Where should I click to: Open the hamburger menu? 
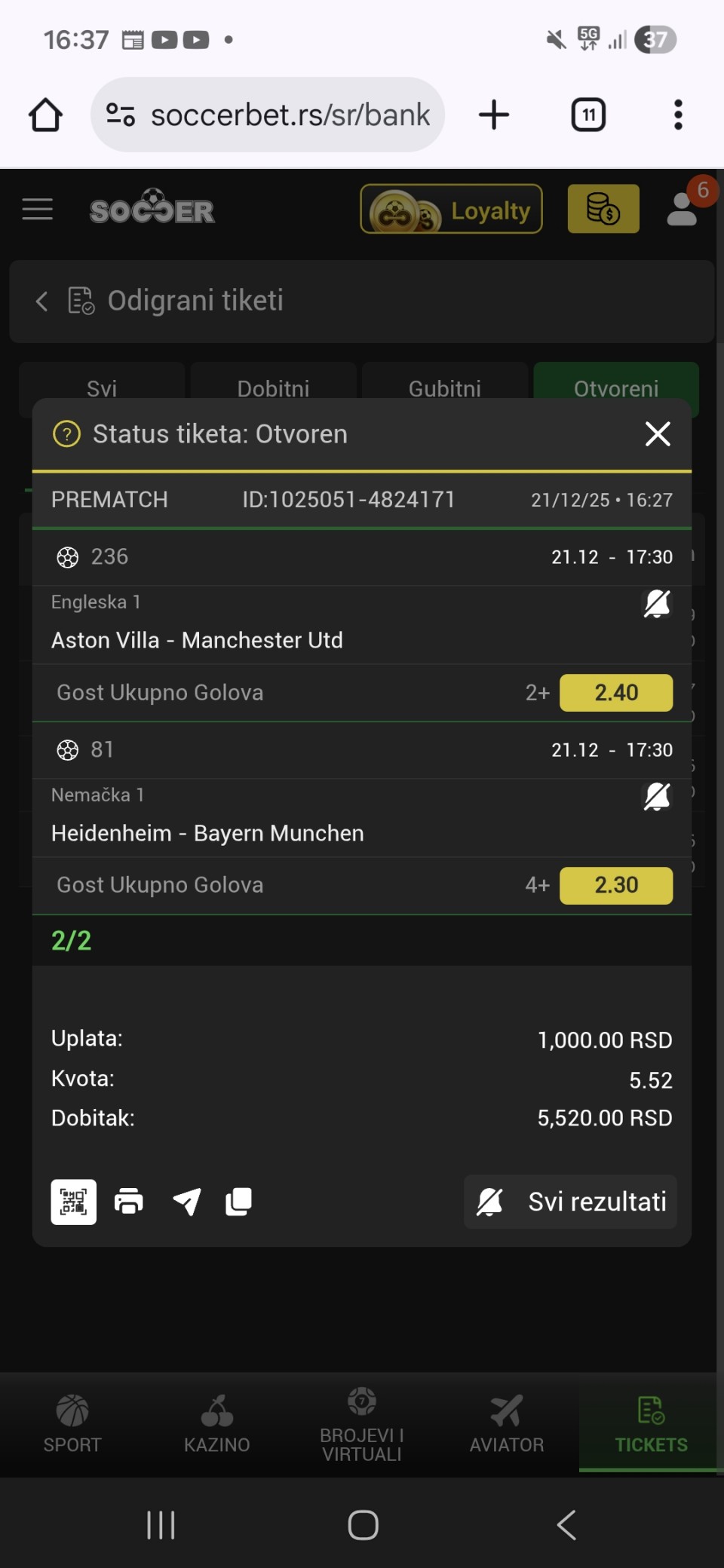(38, 210)
